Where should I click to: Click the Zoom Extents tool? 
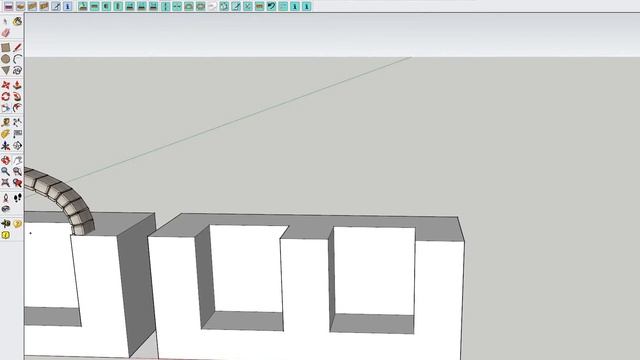5,183
